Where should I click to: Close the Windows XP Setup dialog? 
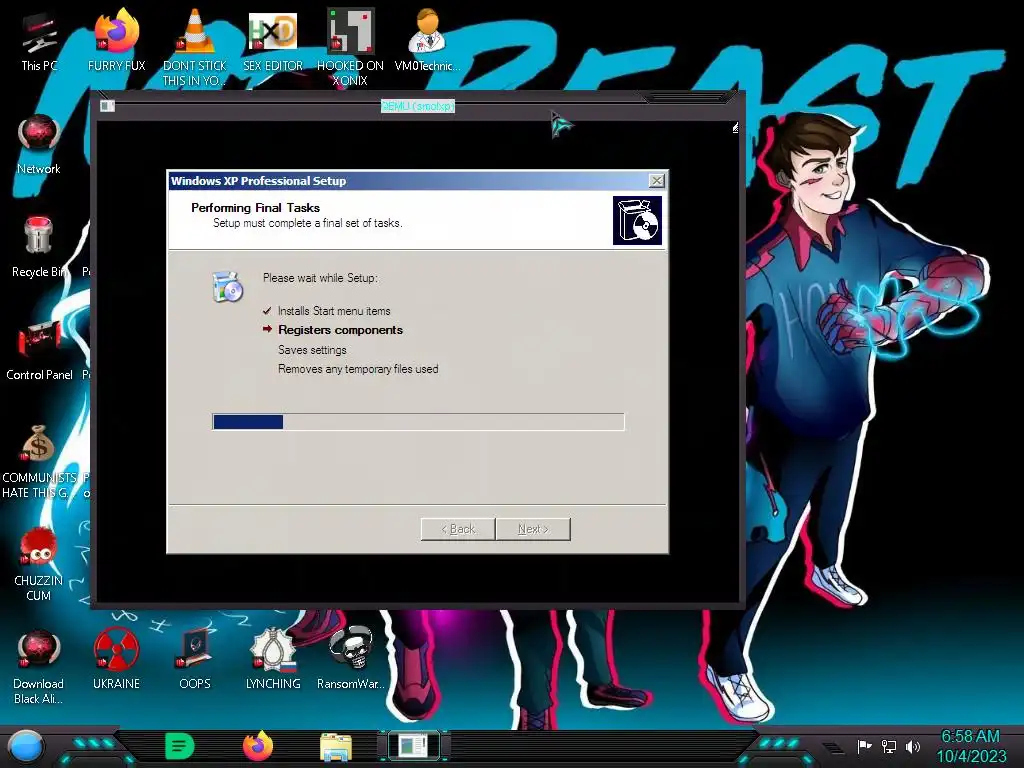(x=657, y=181)
